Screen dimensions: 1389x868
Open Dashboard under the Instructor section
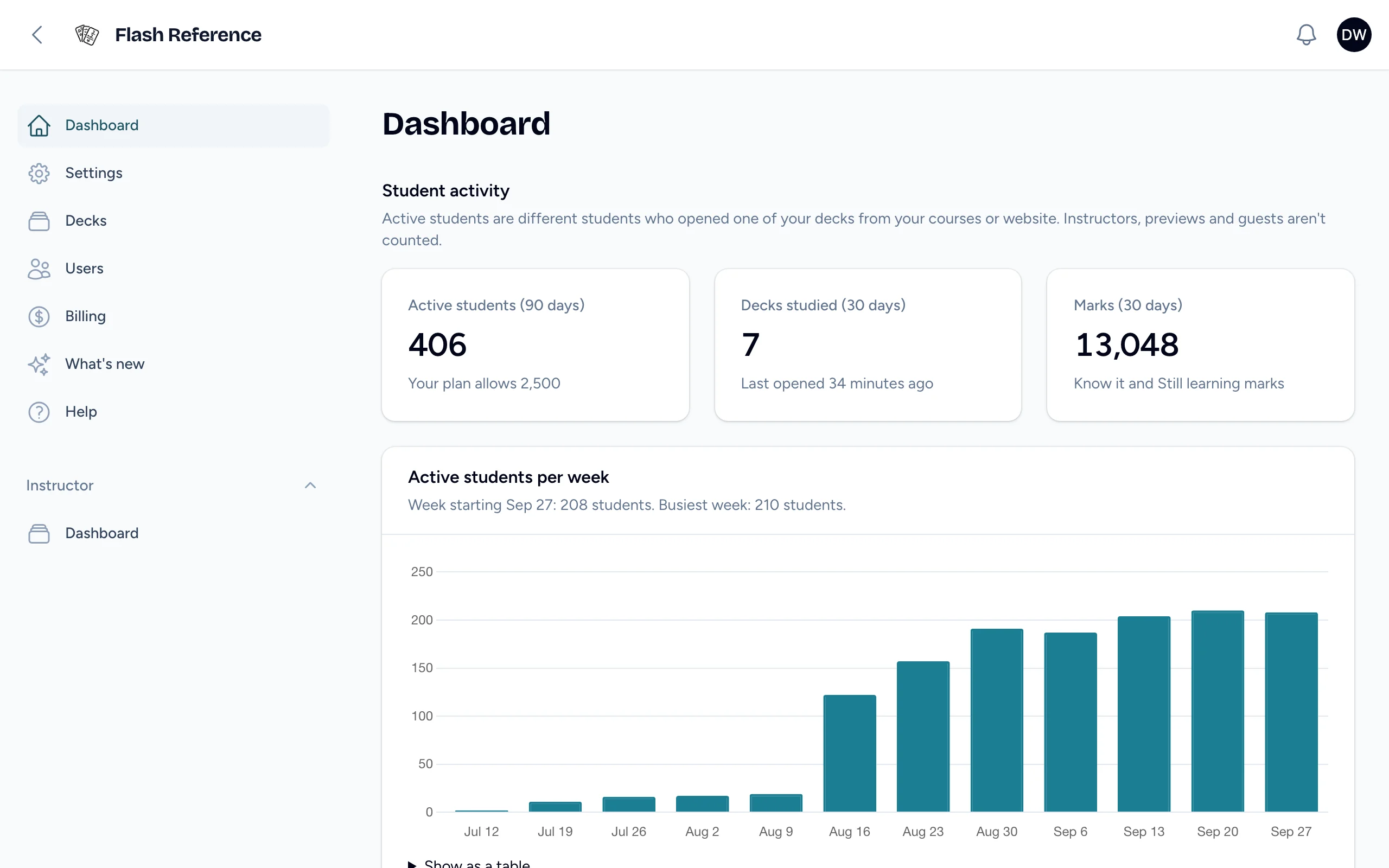(x=173, y=533)
